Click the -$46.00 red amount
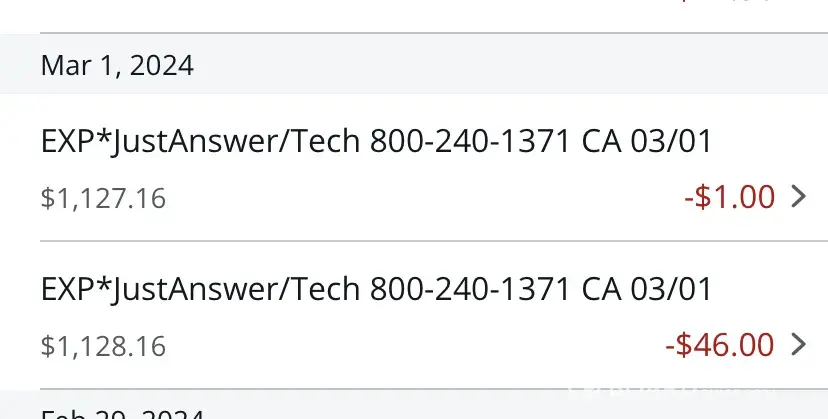This screenshot has height=419, width=828. 720,345
